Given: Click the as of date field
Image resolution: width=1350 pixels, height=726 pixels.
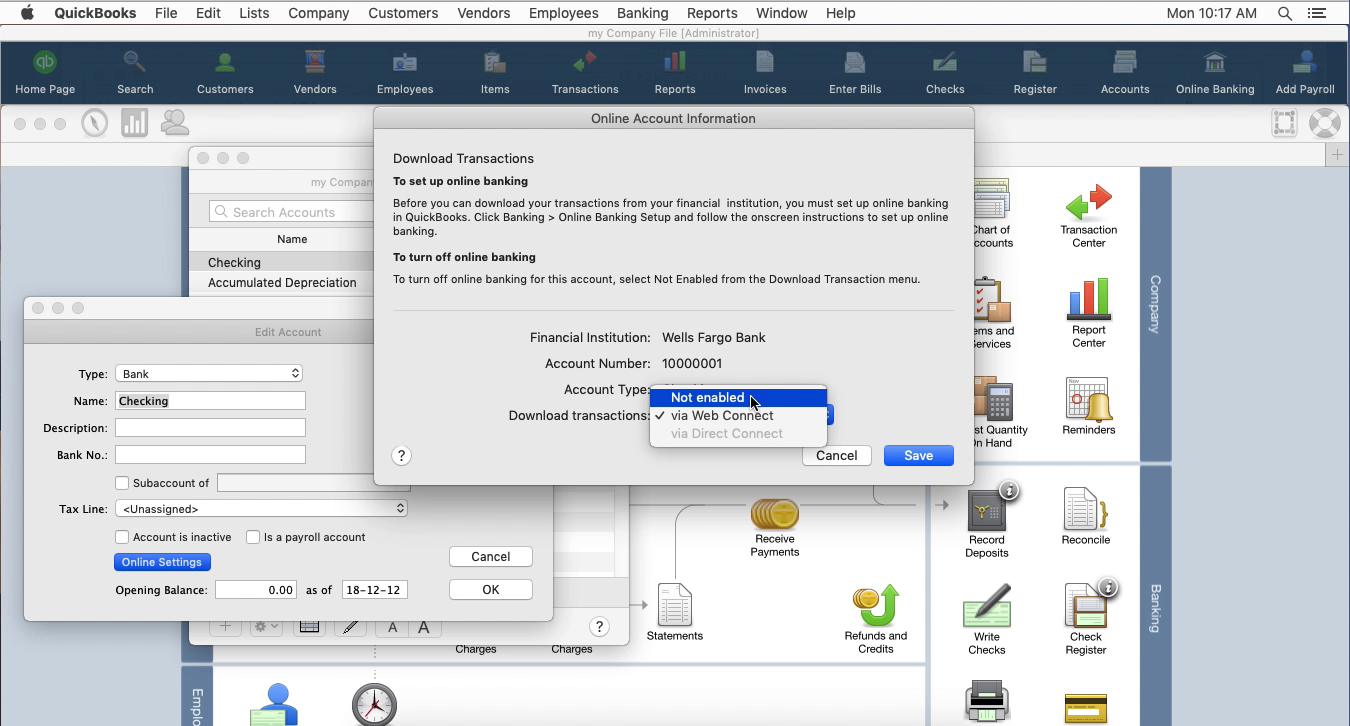Looking at the screenshot, I should 374,590.
